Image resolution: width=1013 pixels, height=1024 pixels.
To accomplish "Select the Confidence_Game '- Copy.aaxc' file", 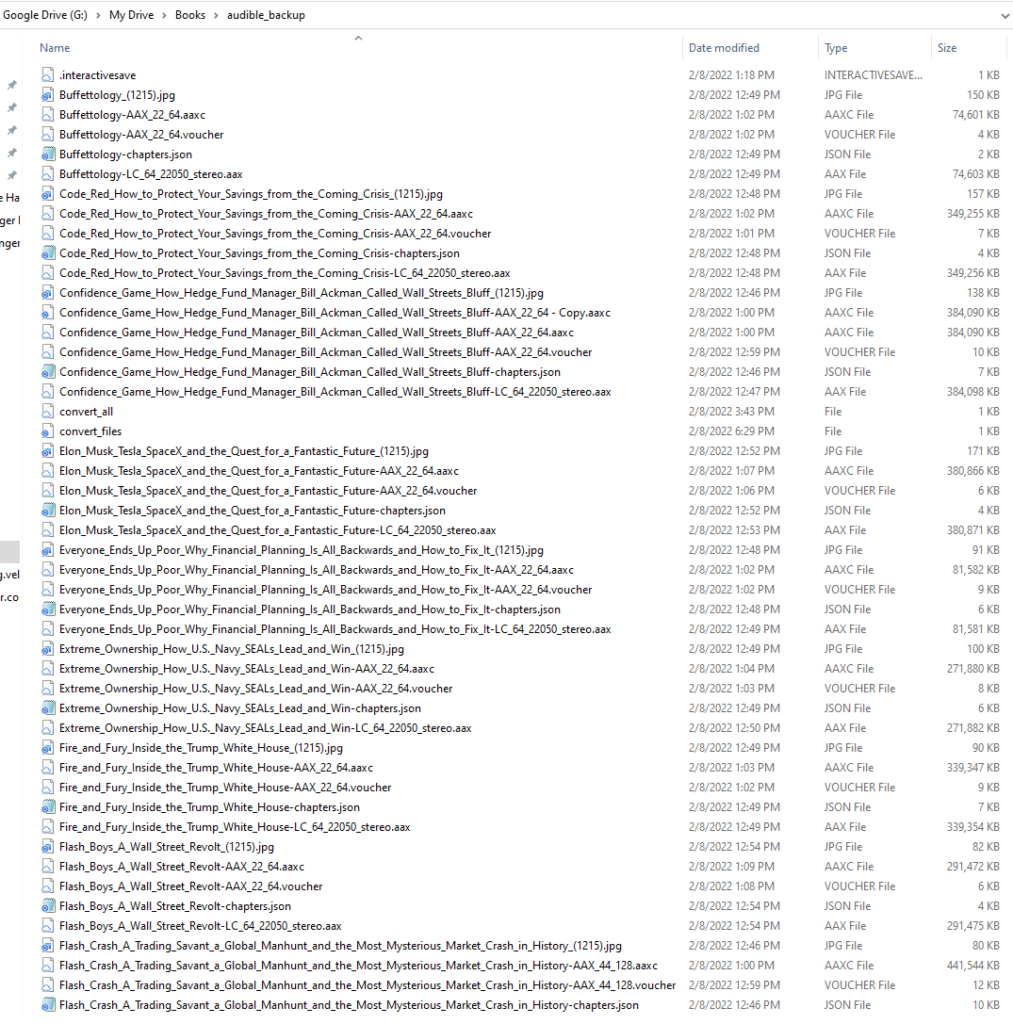I will [x=334, y=313].
